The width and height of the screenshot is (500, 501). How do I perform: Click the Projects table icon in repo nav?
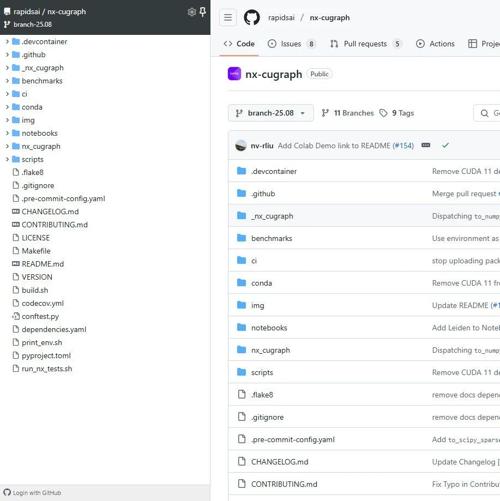[472, 44]
